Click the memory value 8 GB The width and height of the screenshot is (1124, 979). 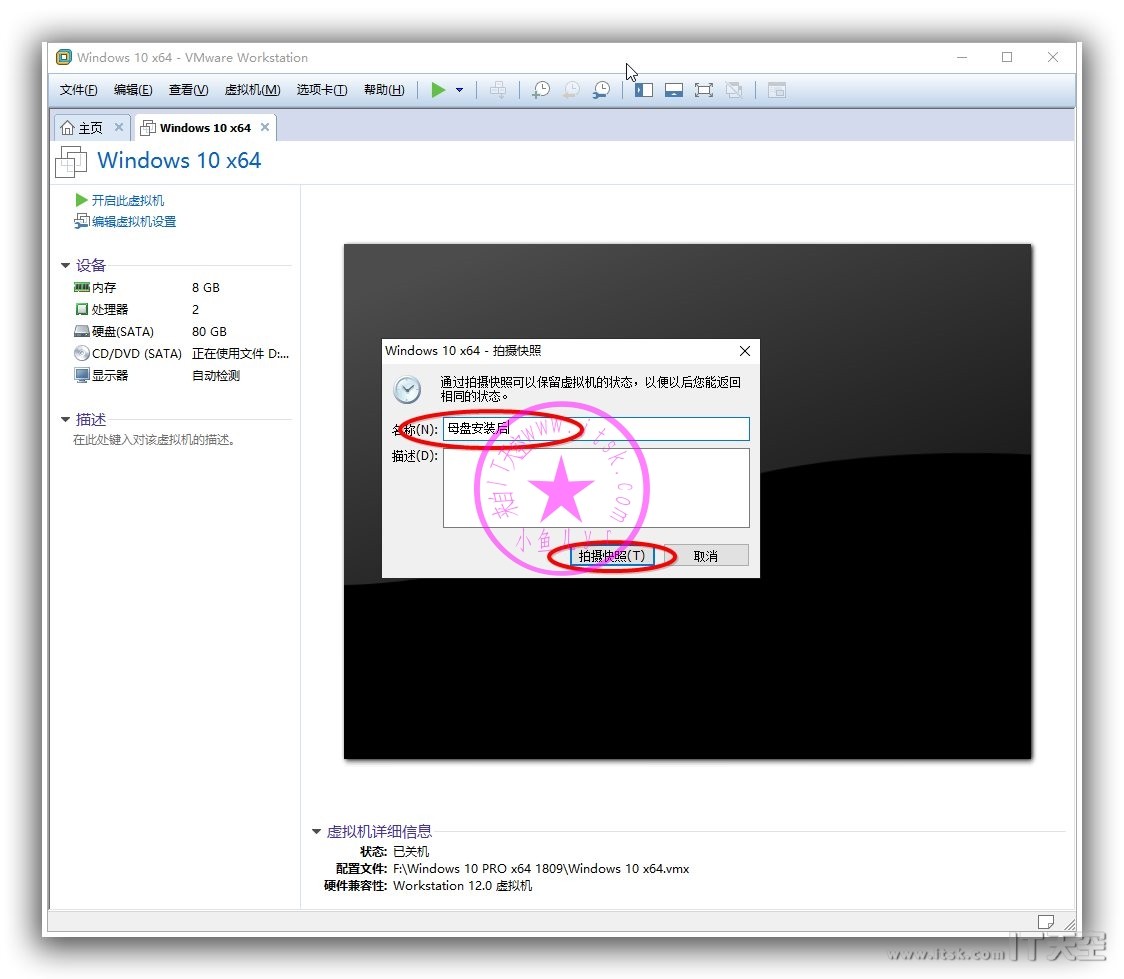206,287
